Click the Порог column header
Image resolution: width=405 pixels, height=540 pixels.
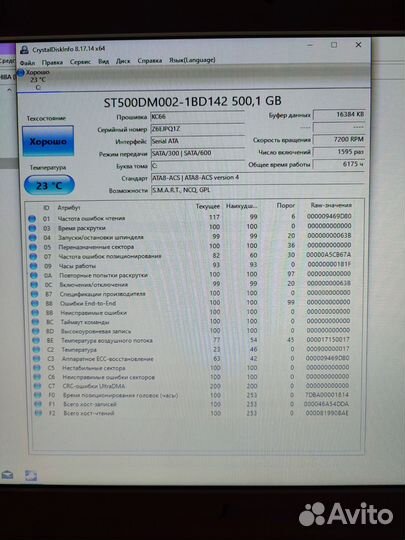pyautogui.click(x=285, y=206)
